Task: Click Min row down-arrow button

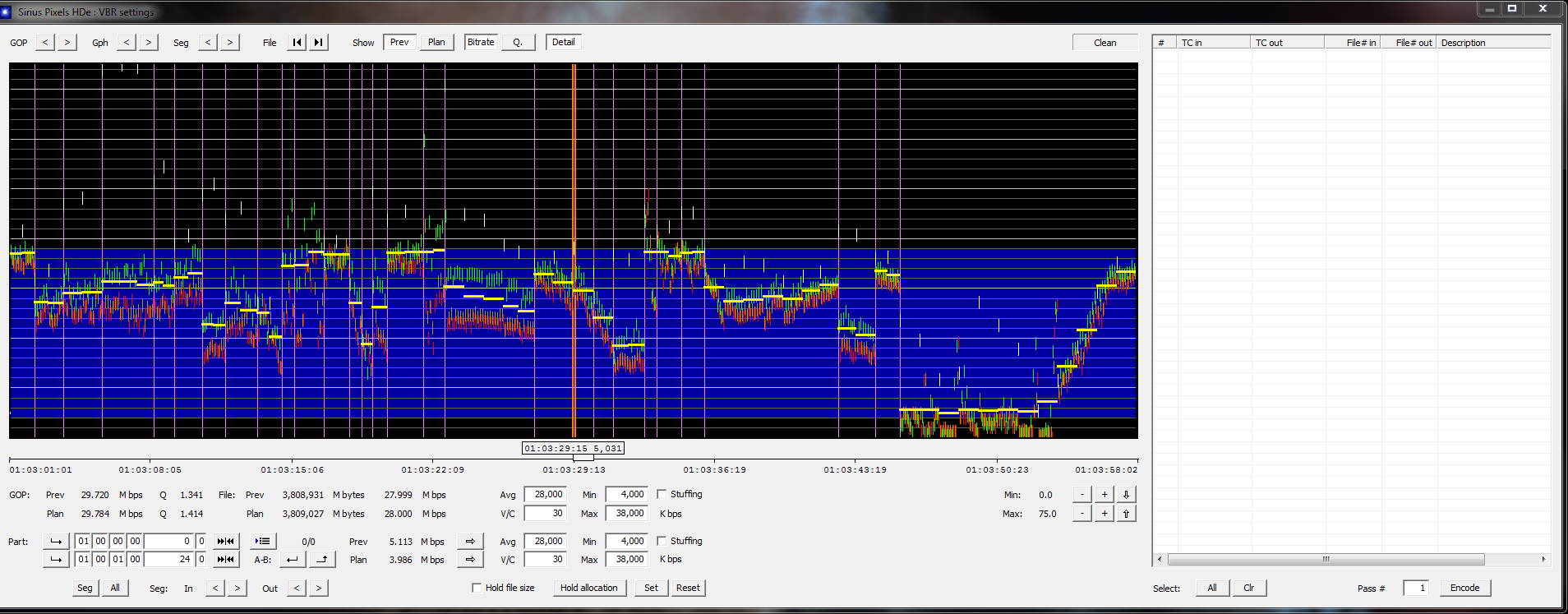Action: tap(1127, 495)
